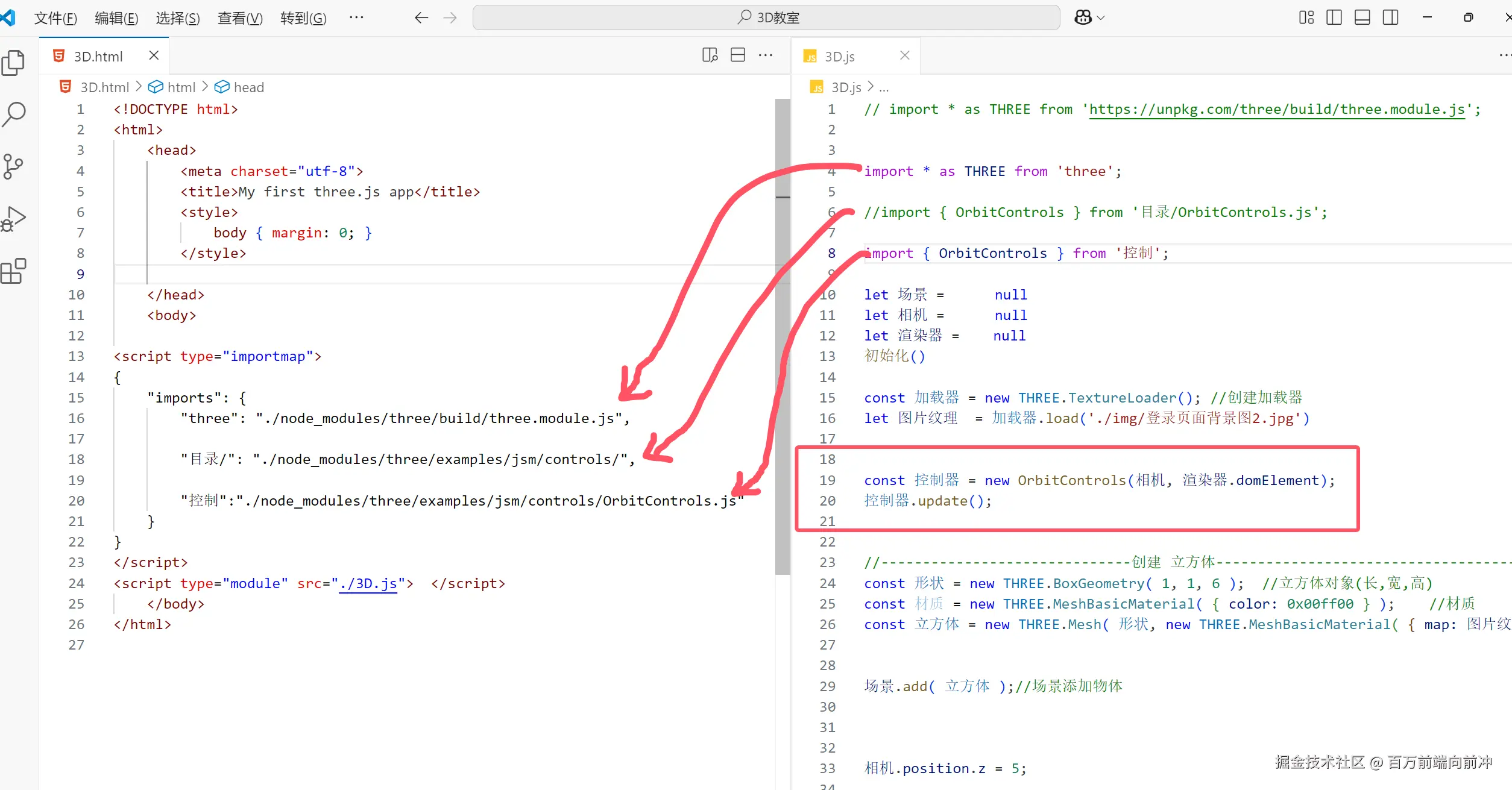Toggle the primary side bar
1512x790 pixels.
(1334, 17)
